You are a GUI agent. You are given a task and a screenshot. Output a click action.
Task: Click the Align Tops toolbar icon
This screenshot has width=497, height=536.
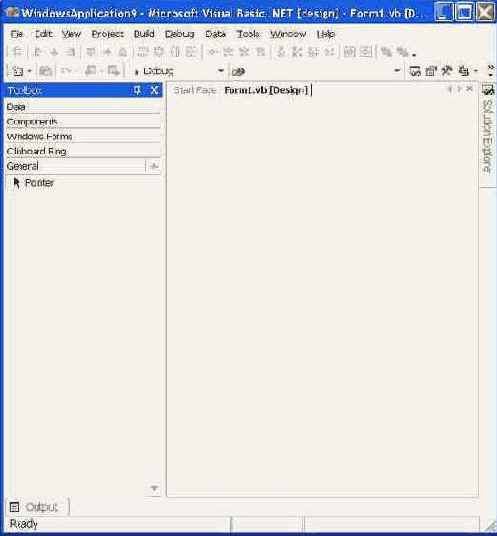point(91,52)
